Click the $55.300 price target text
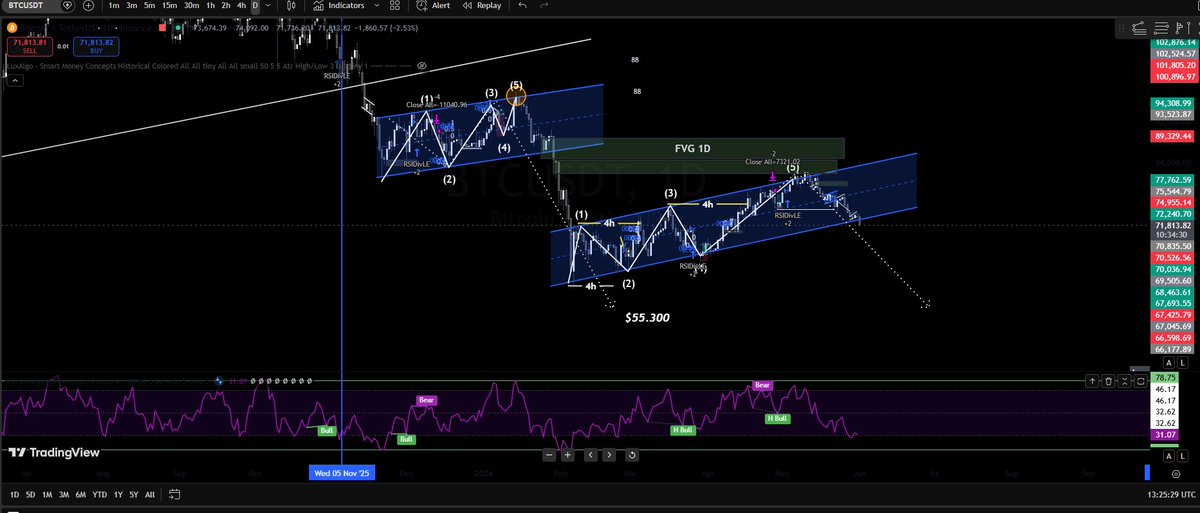Viewport: 1200px width, 513px height. point(647,317)
